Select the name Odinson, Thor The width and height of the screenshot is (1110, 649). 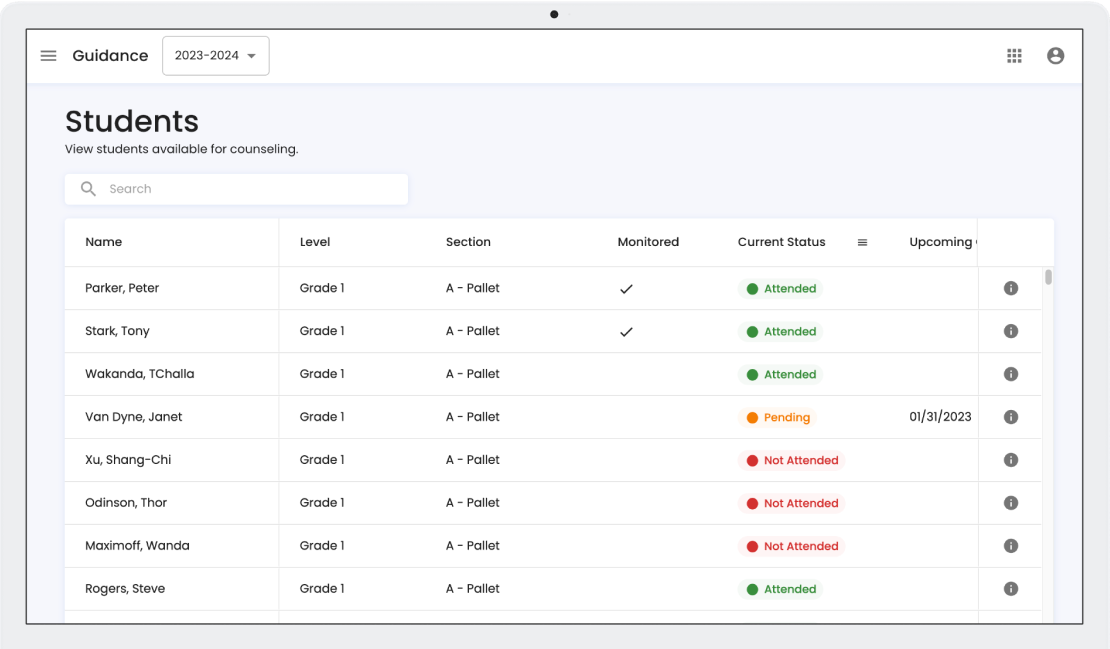126,502
